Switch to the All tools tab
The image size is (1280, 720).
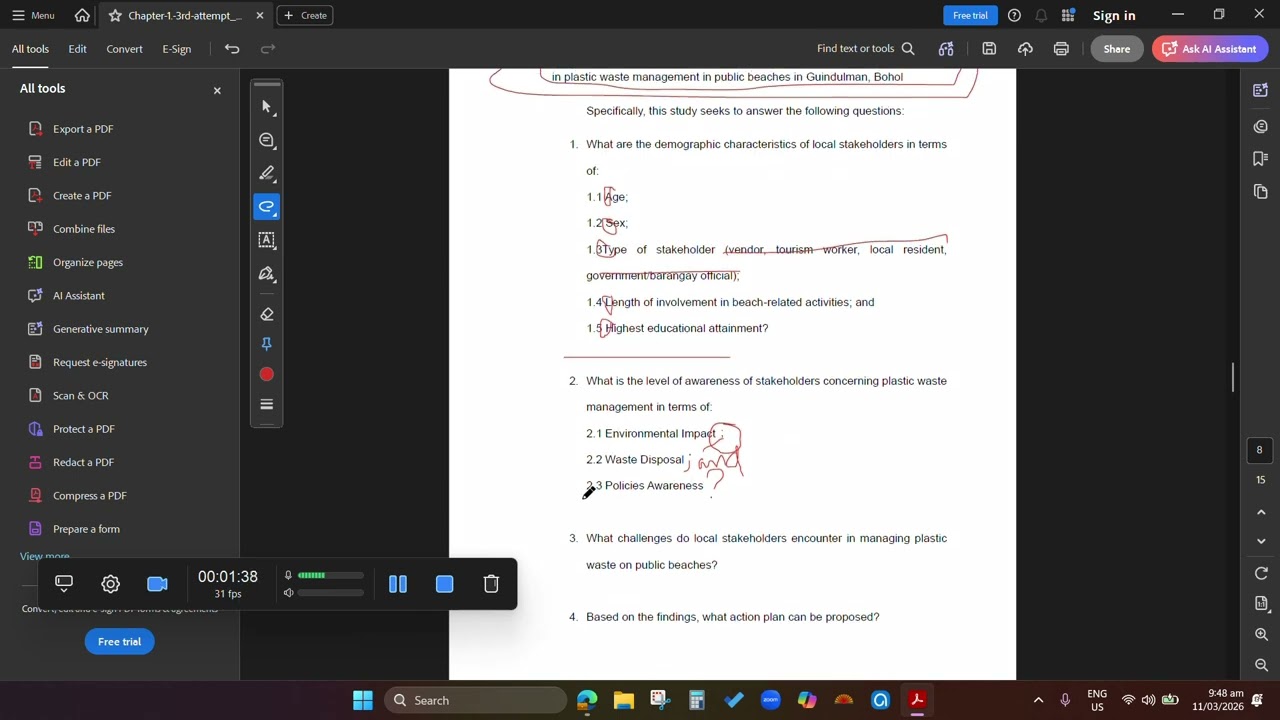pyautogui.click(x=30, y=48)
